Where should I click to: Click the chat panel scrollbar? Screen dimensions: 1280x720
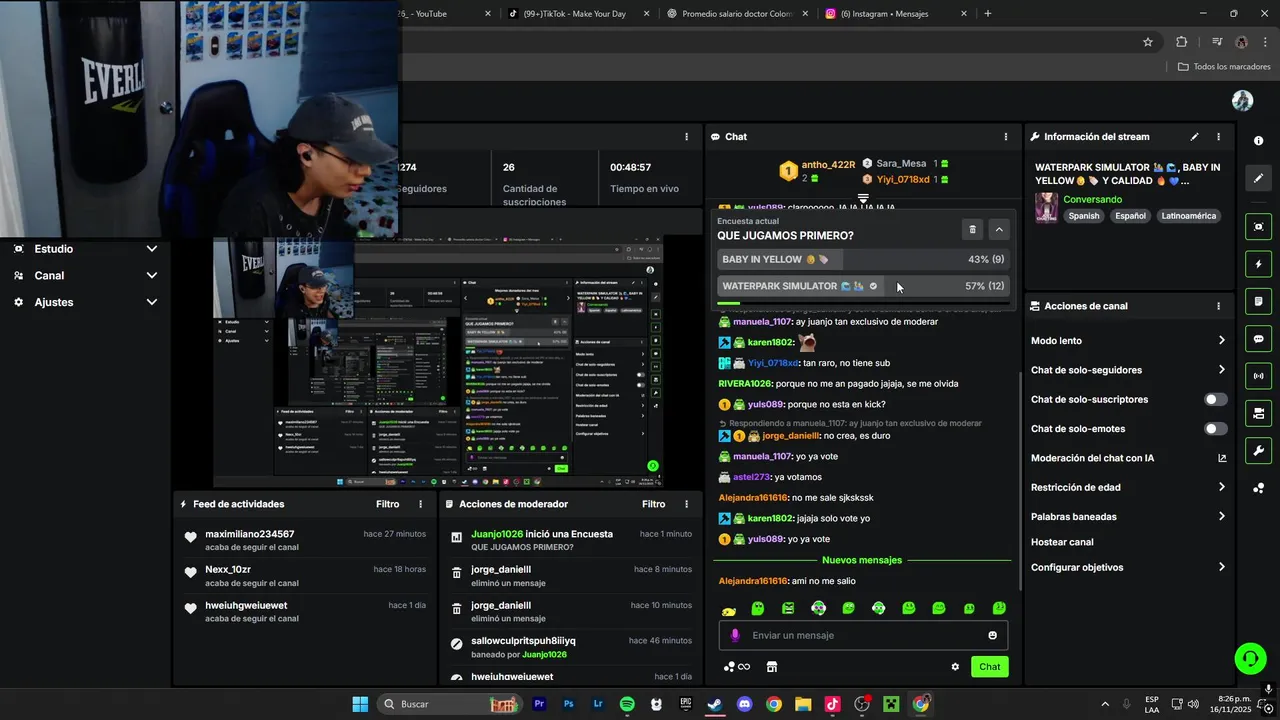click(1019, 480)
